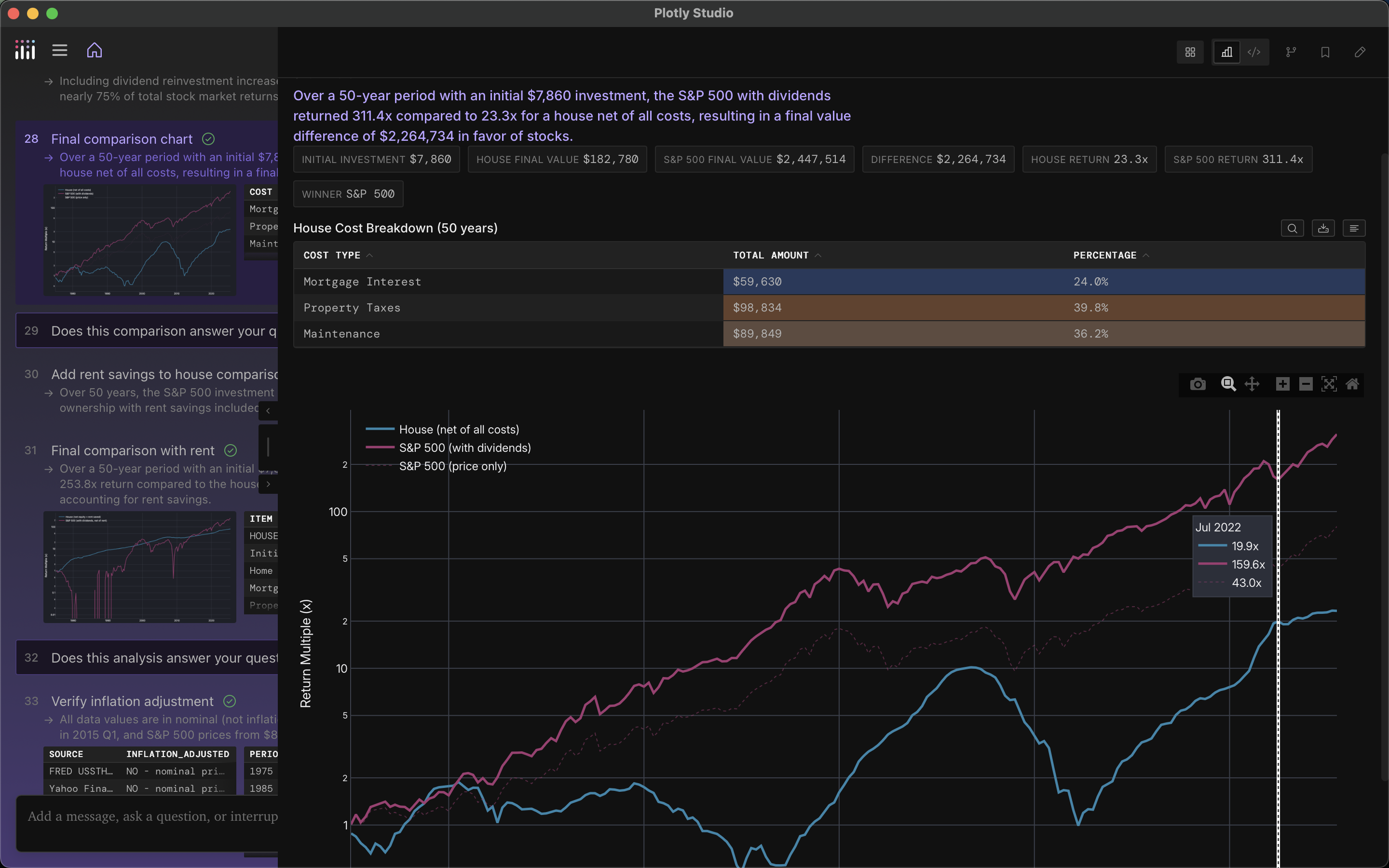Download plot as PNG camera icon

tap(1198, 384)
